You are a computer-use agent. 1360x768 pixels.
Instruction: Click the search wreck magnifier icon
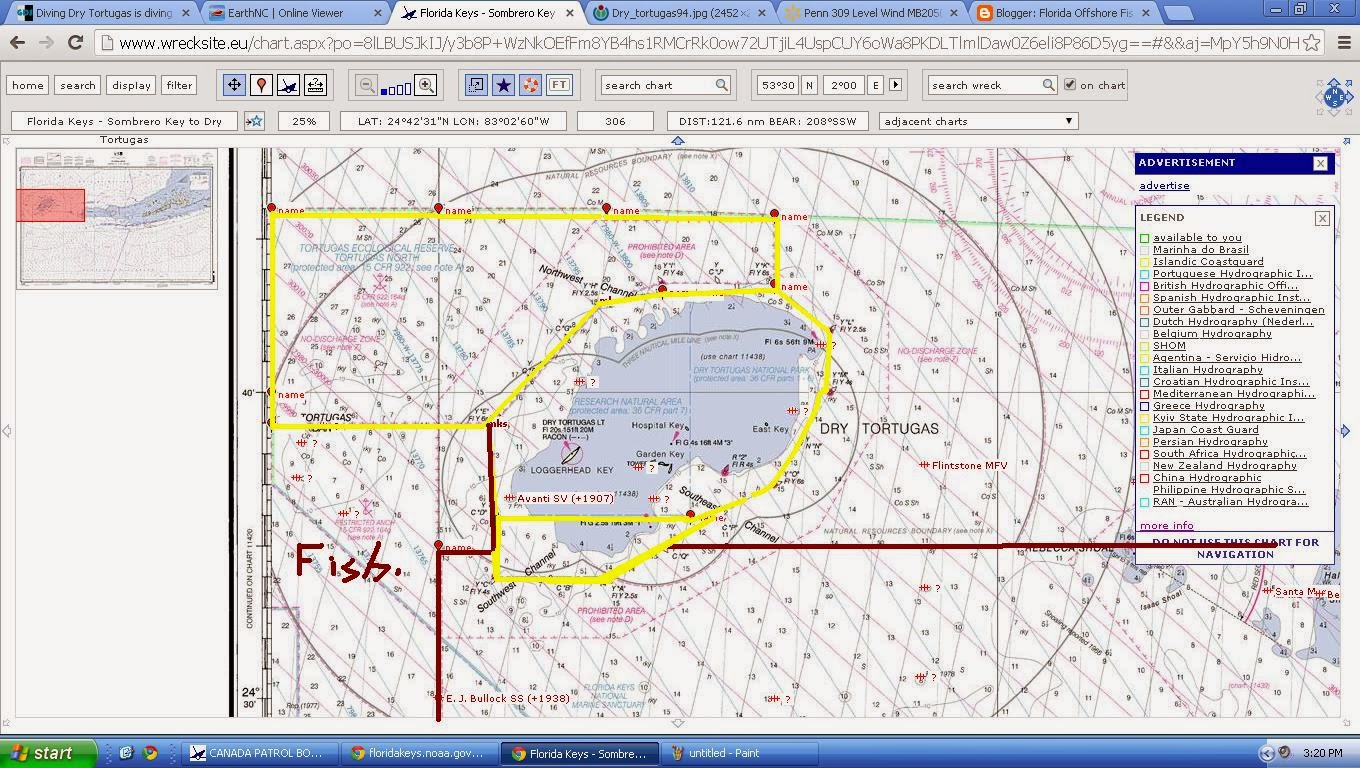[1048, 85]
